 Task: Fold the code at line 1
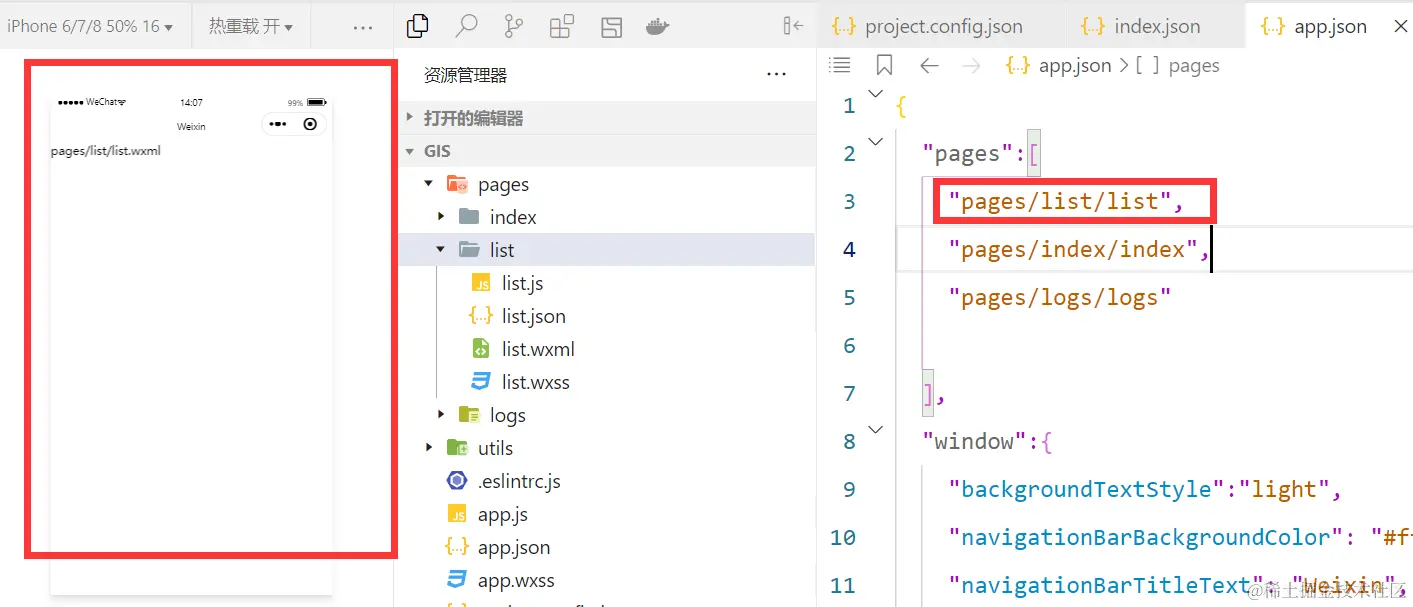pyautogui.click(x=876, y=94)
